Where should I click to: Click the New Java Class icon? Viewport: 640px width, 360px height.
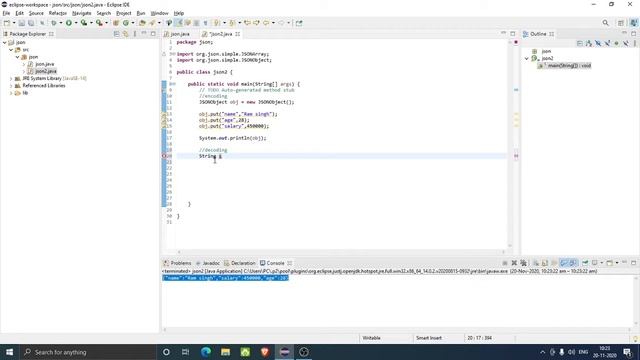coord(126,23)
